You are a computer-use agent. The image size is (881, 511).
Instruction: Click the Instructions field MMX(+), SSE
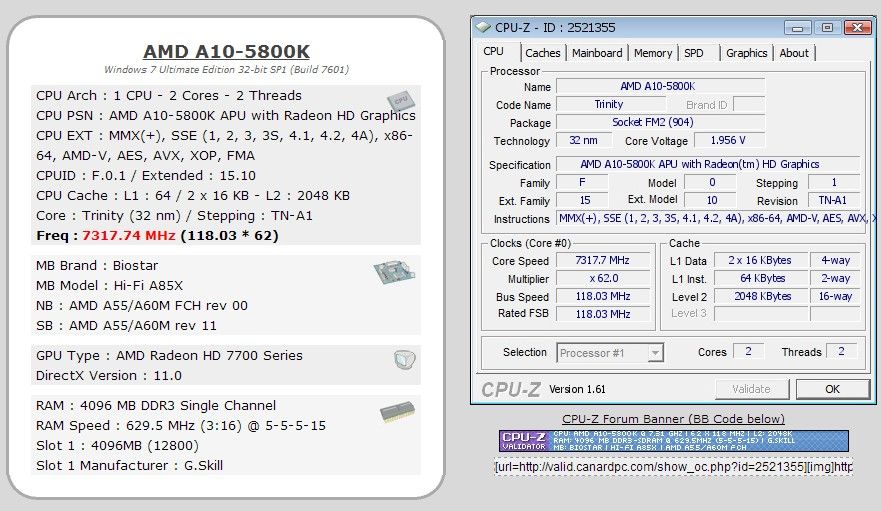coord(714,218)
